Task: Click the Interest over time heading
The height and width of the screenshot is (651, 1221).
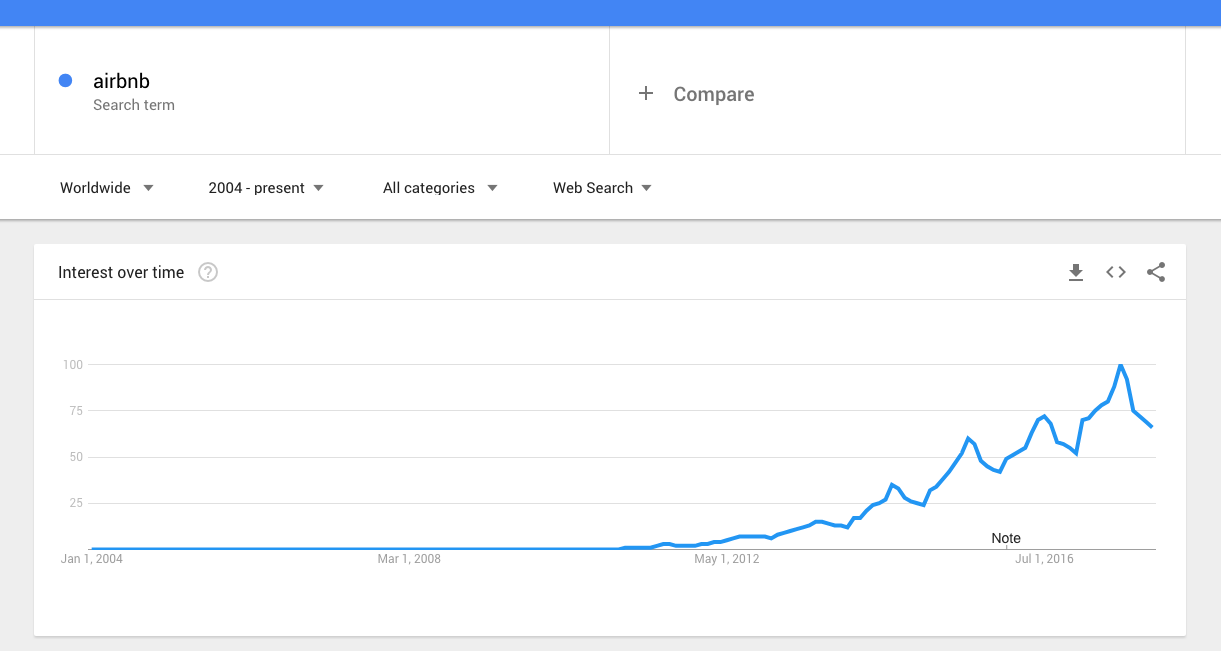Action: point(121,272)
